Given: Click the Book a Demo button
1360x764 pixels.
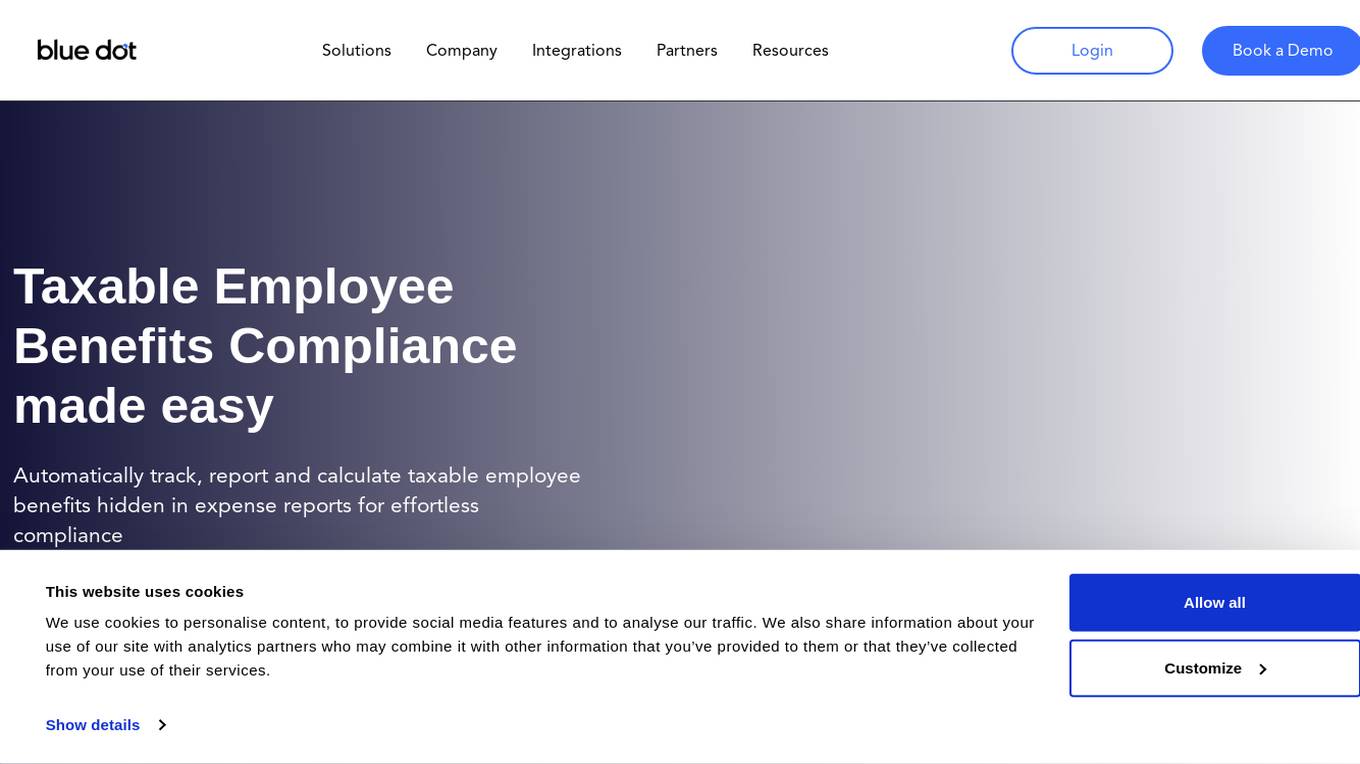Looking at the screenshot, I should (1281, 50).
